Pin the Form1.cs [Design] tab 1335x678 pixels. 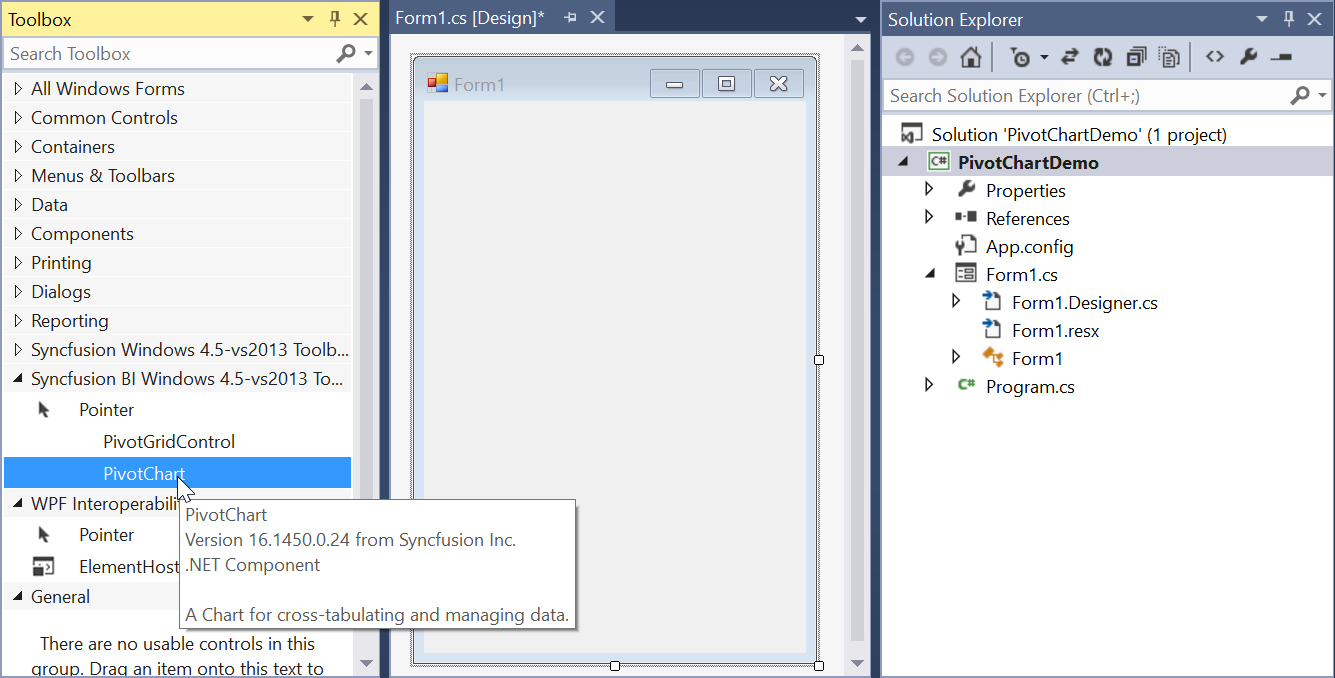tap(571, 18)
